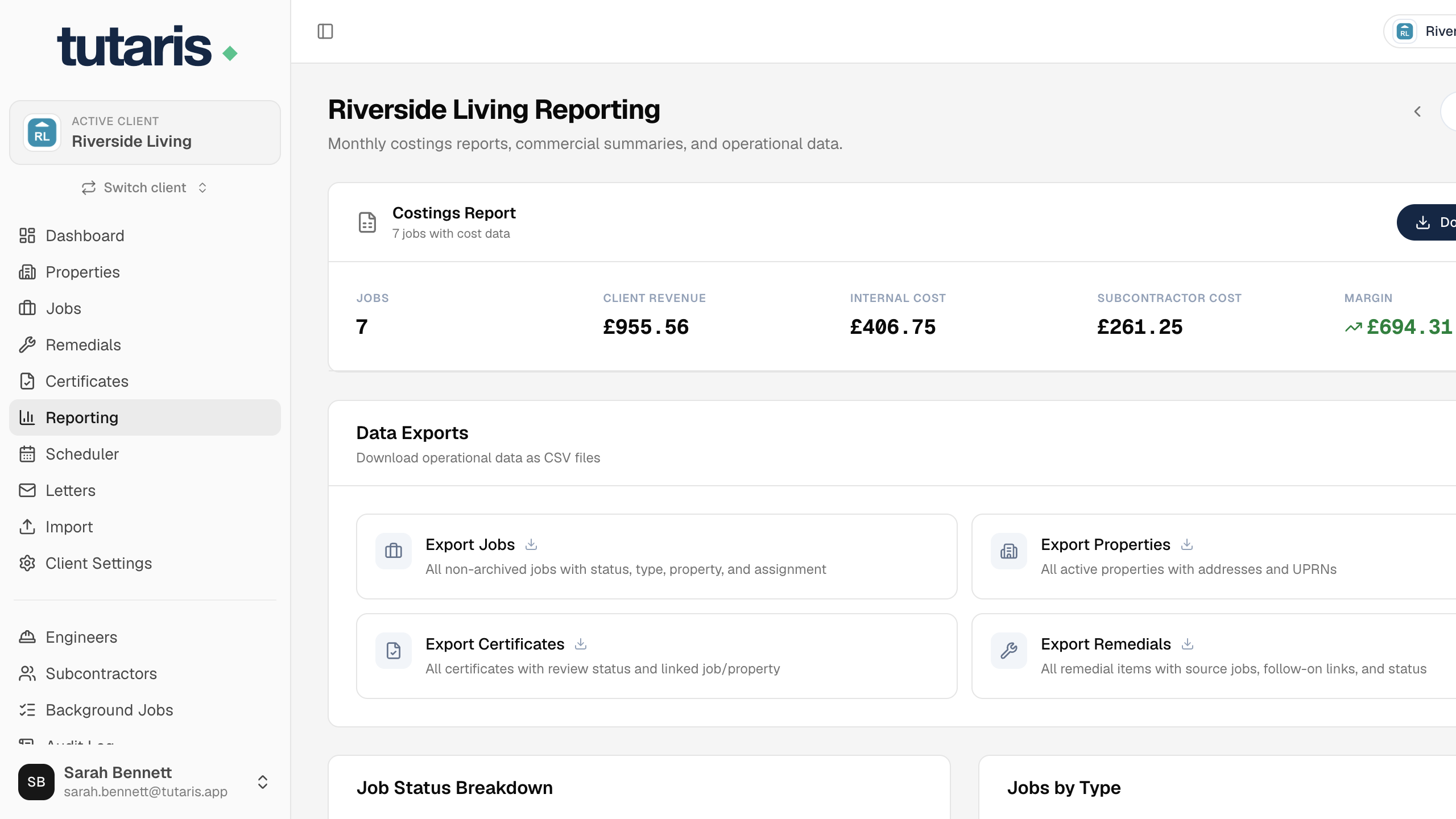Click the Client Settings gear icon
Screen dimensions: 1456x819
27,563
